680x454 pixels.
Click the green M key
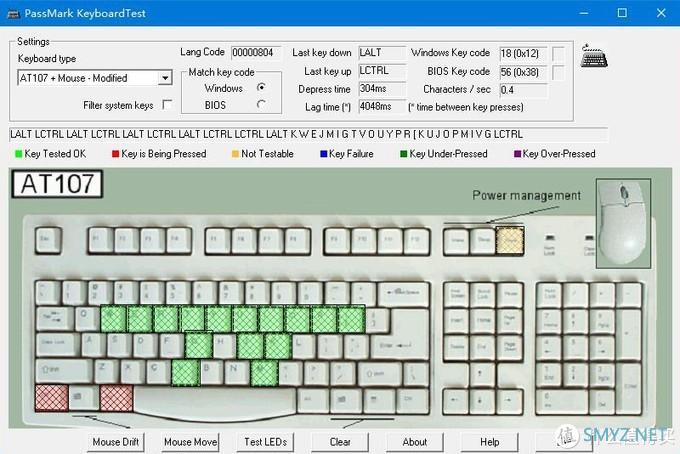coord(264,372)
